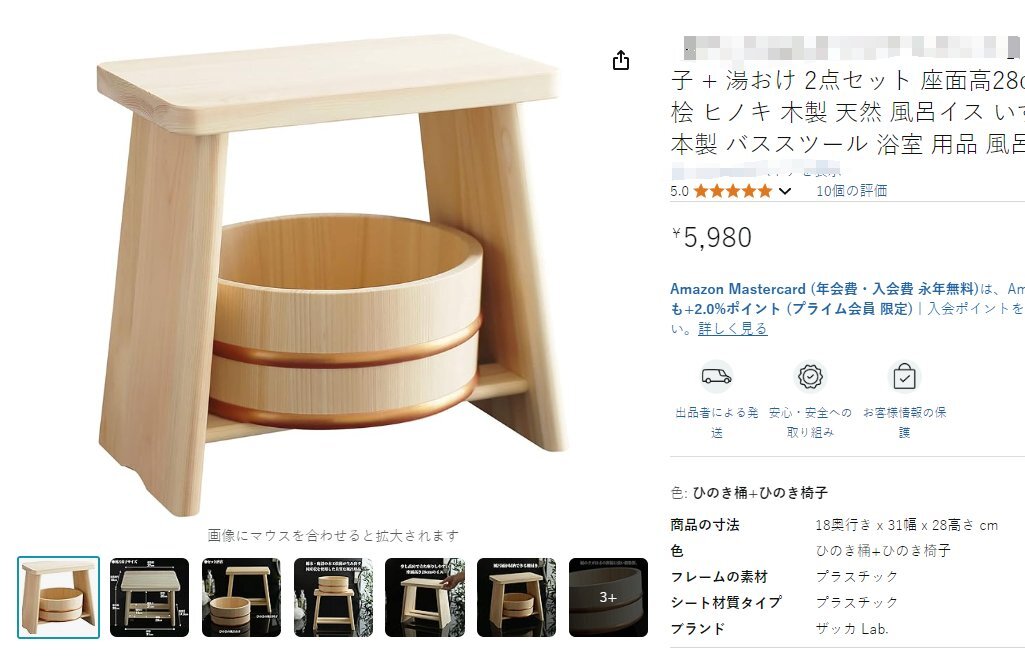This screenshot has width=1025, height=661.
Task: Click the share icon above product image
Action: point(620,60)
